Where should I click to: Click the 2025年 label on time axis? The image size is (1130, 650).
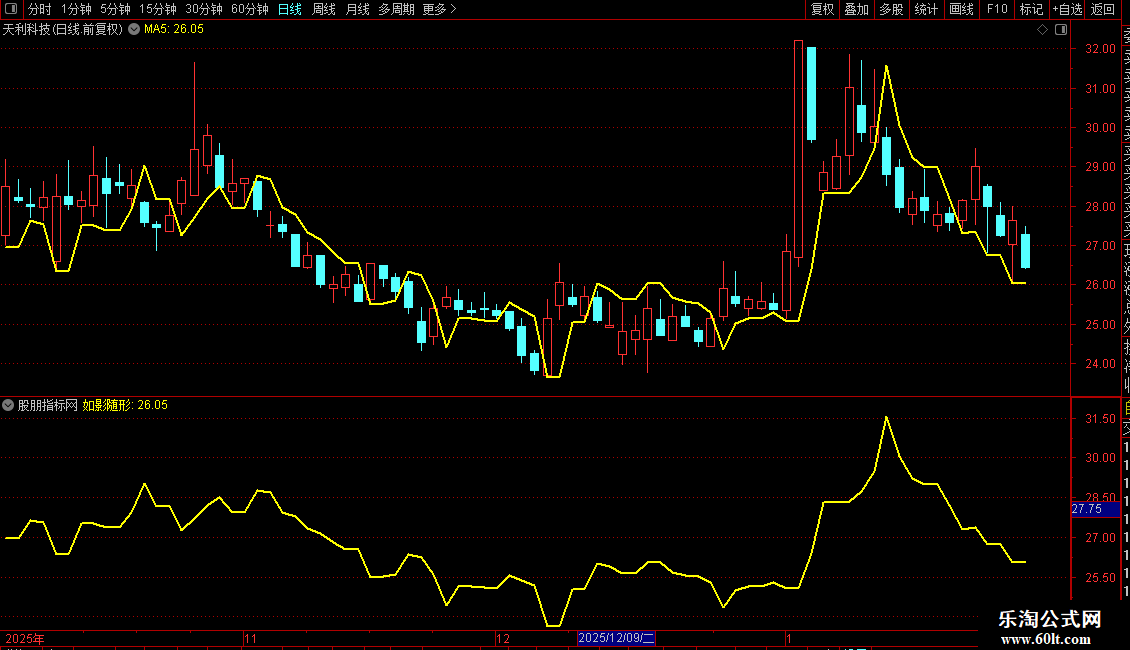[25, 638]
